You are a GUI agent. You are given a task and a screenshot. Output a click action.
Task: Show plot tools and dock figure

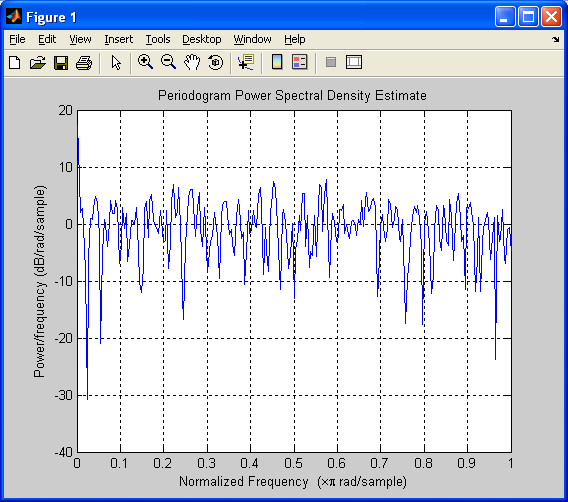tap(354, 62)
